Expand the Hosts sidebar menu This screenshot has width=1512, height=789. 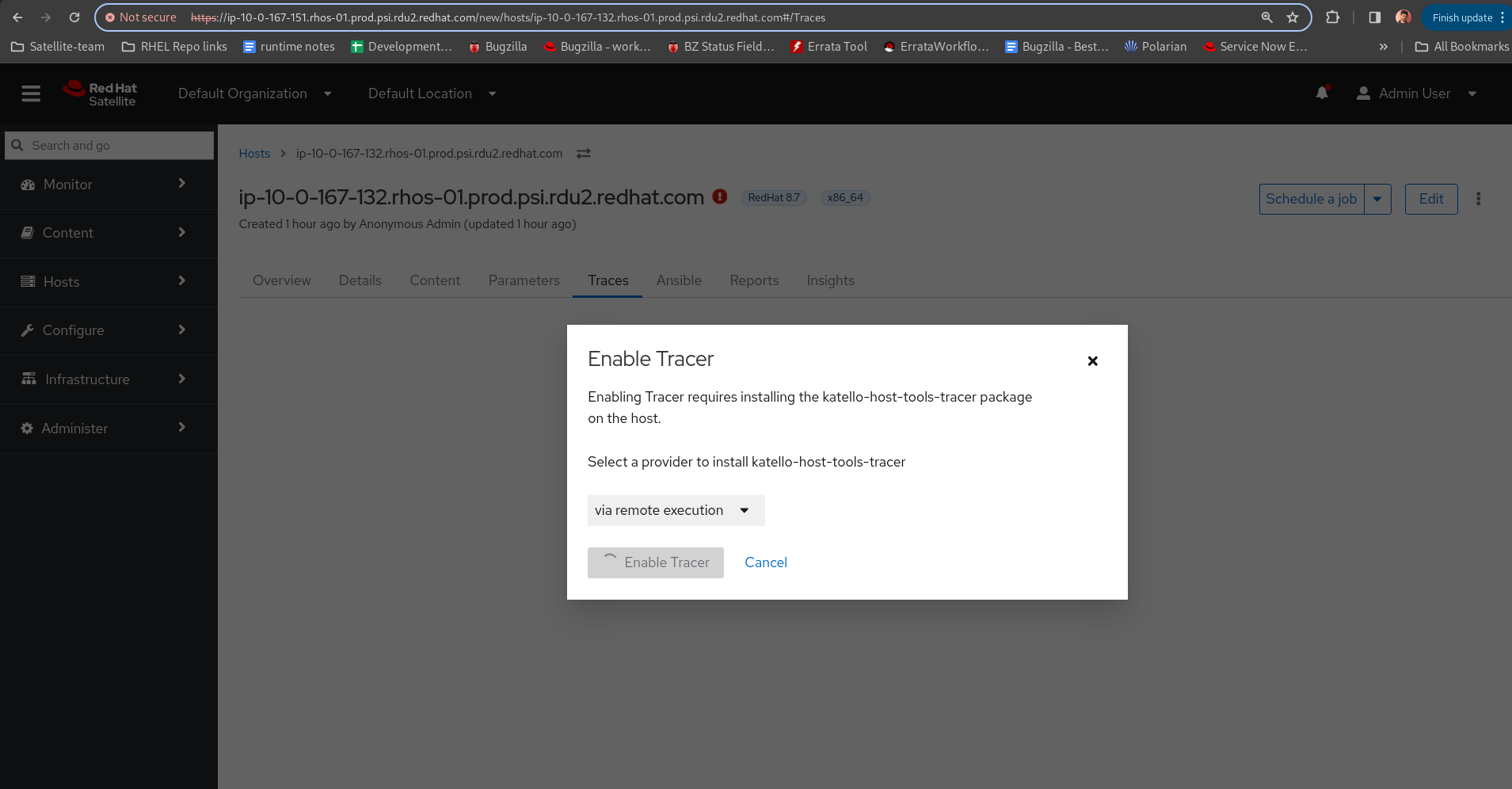(109, 282)
